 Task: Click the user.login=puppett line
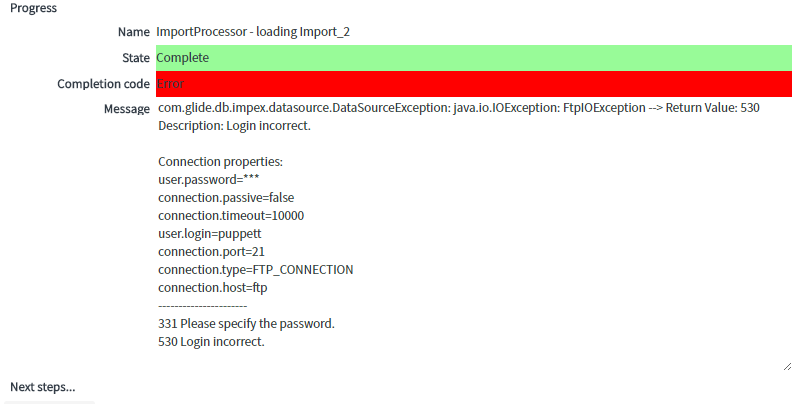[210, 234]
